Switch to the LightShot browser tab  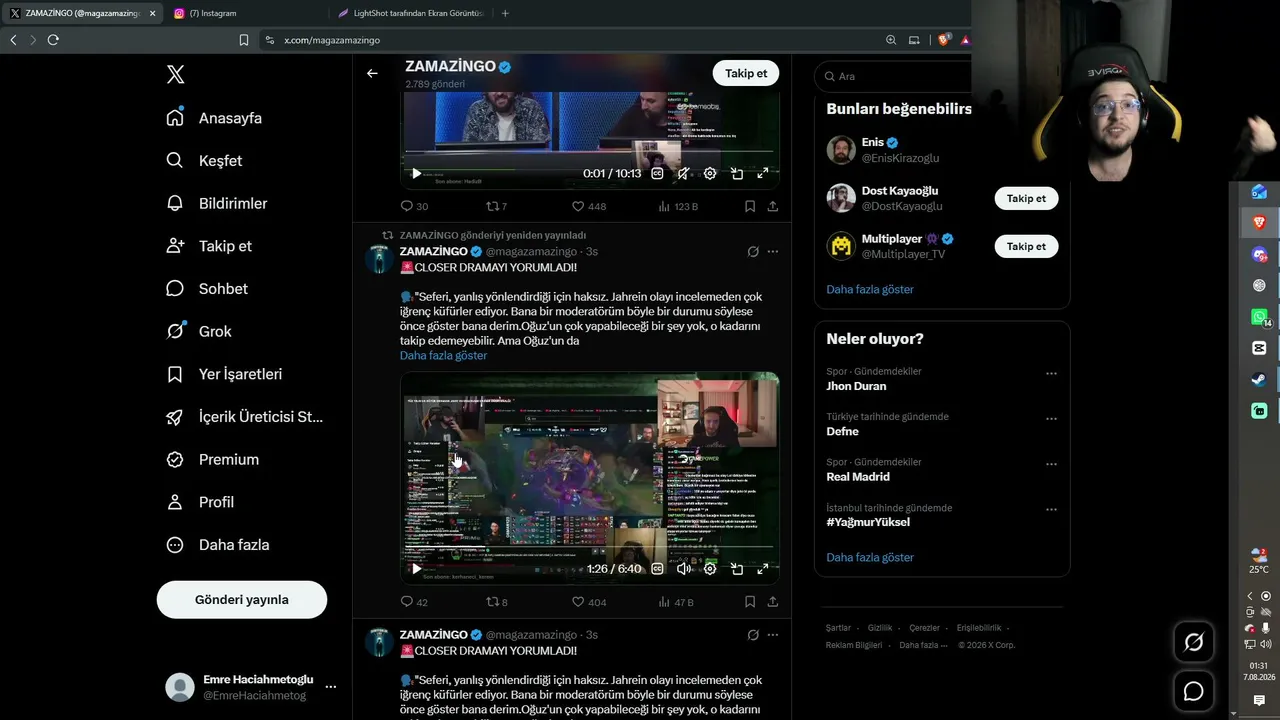point(409,13)
